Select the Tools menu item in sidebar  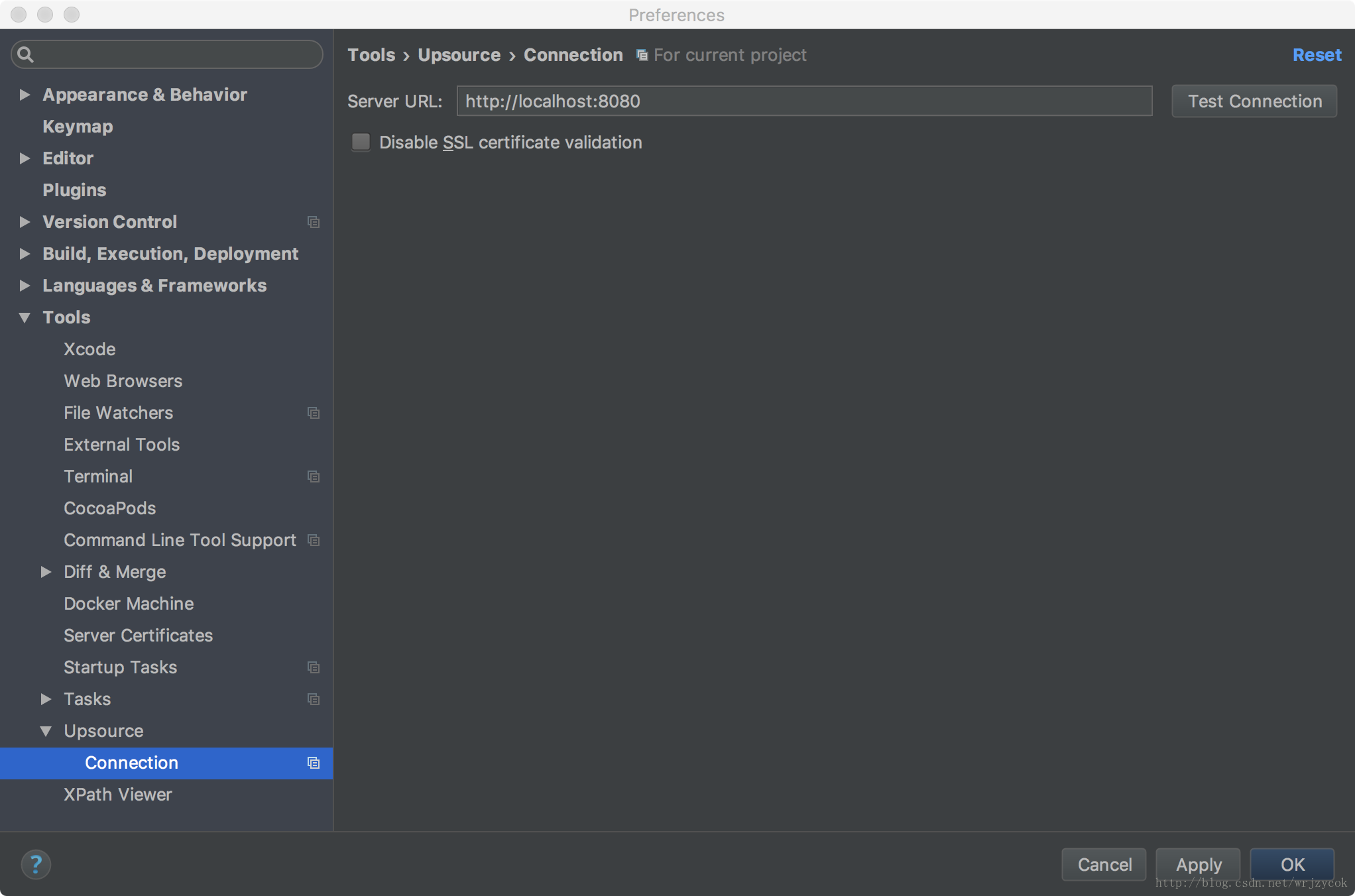(x=66, y=316)
